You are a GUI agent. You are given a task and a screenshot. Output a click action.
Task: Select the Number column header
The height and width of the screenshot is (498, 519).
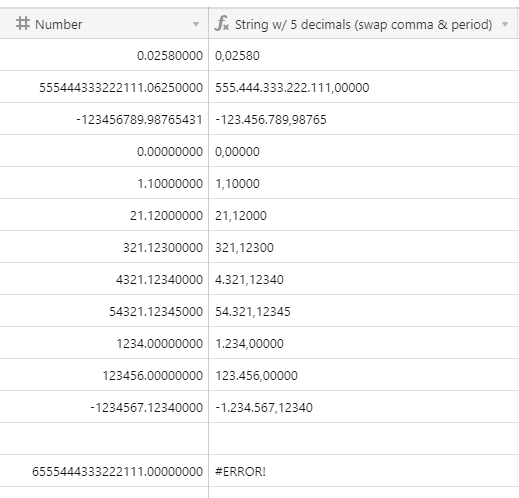[x=104, y=23]
